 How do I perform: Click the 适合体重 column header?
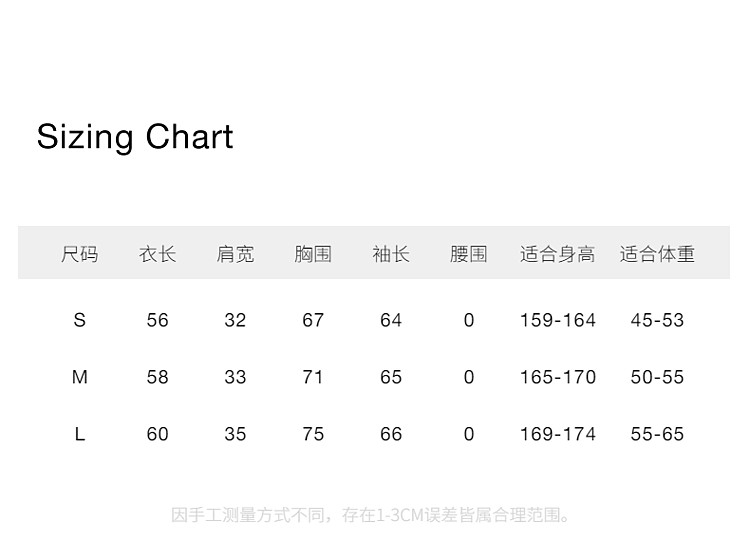657,254
